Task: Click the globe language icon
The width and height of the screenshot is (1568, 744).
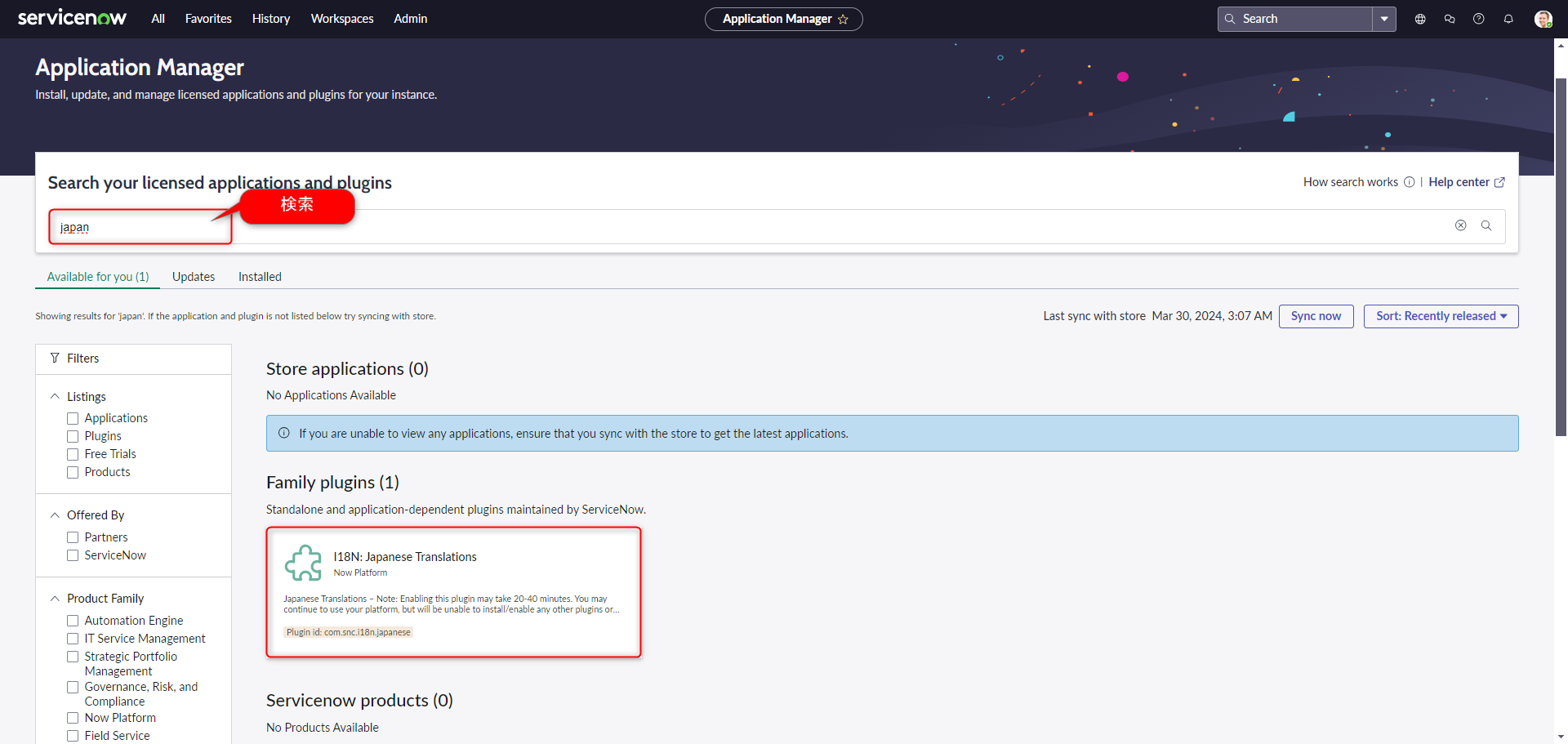Action: click(1420, 19)
